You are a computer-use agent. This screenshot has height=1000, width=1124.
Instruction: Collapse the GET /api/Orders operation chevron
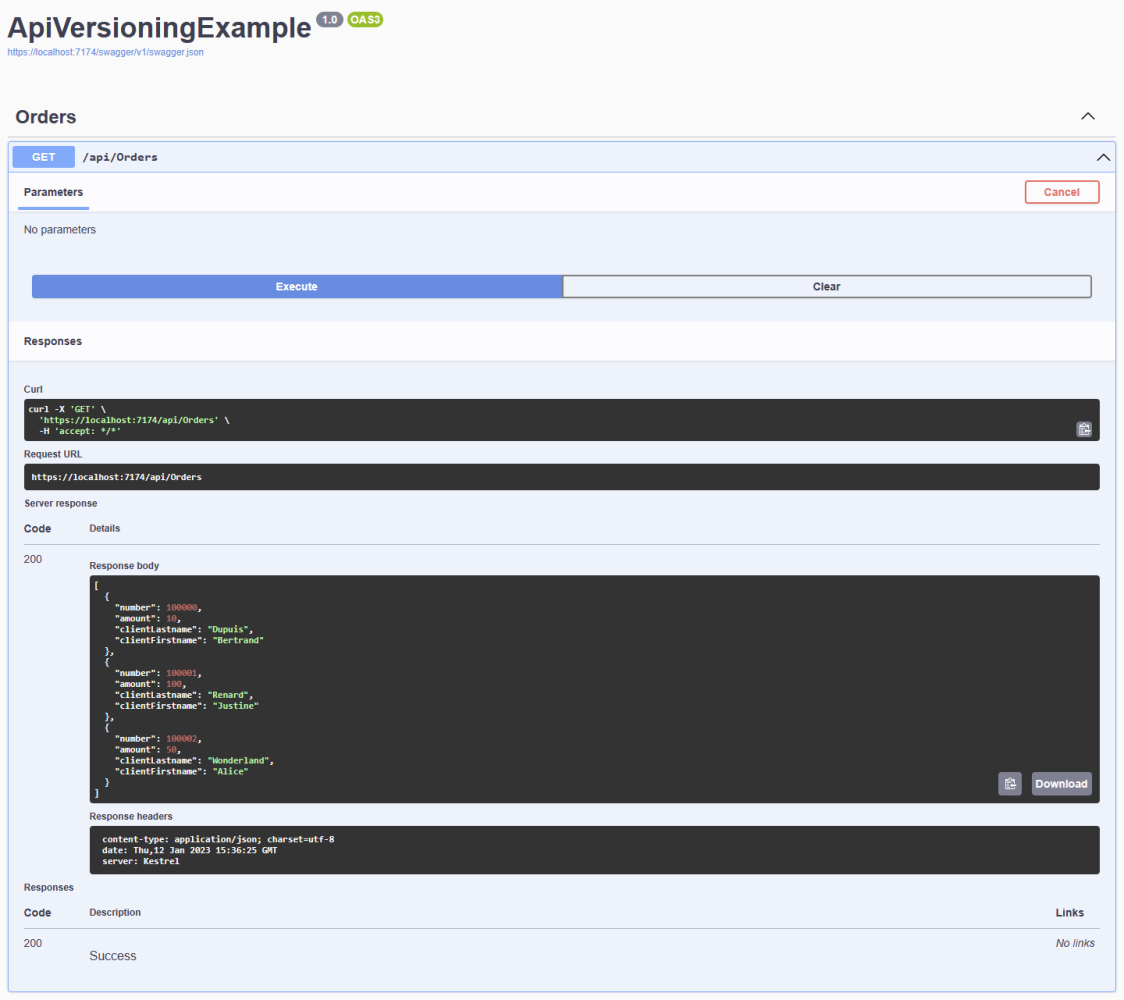[x=1103, y=157]
